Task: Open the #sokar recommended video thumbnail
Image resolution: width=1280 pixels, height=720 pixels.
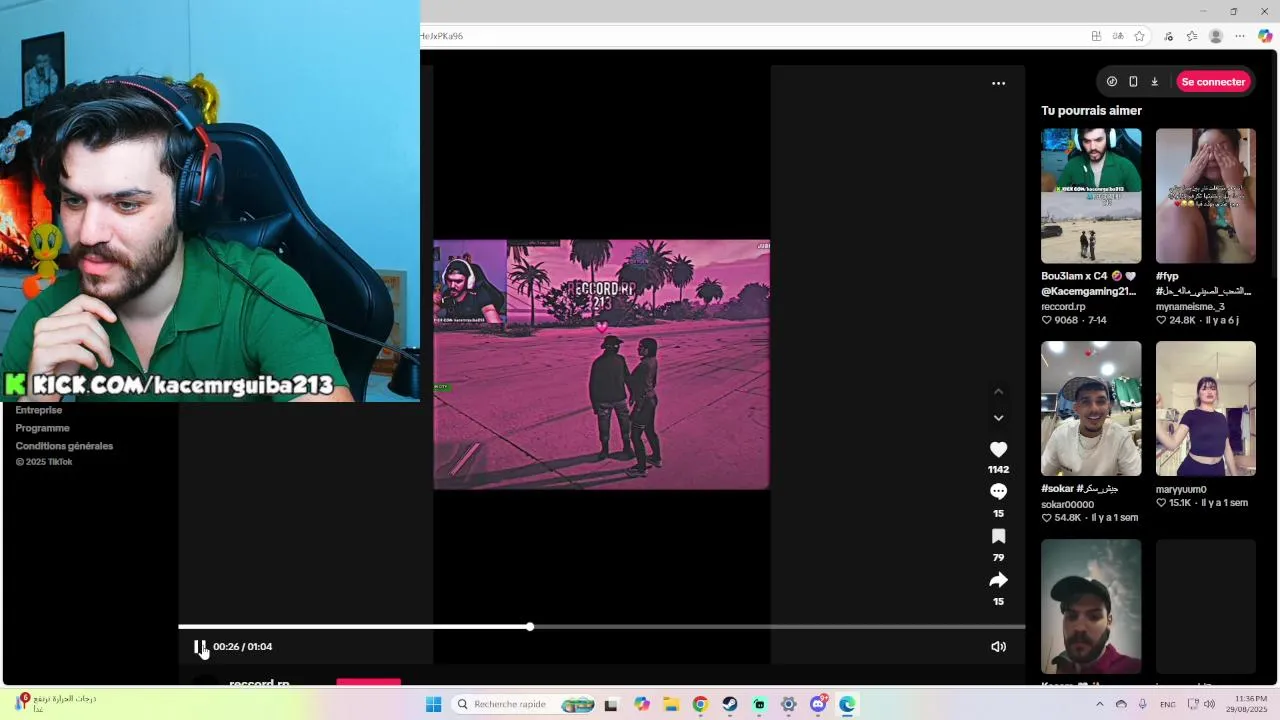Action: [x=1091, y=408]
